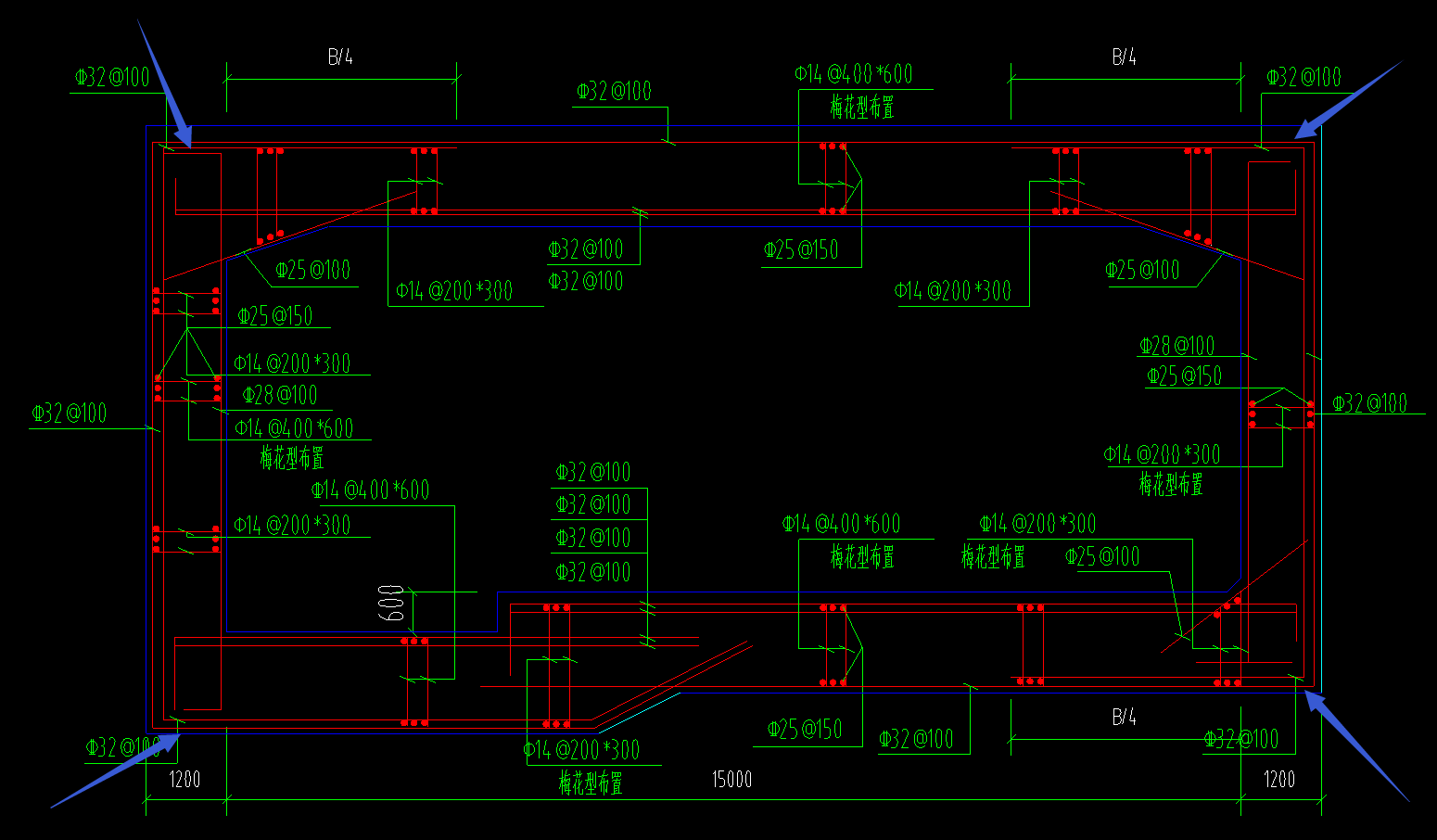This screenshot has height=840, width=1437.
Task: Click 梅花型布置 note under top-center Φ14@400*600
Action: click(x=862, y=108)
